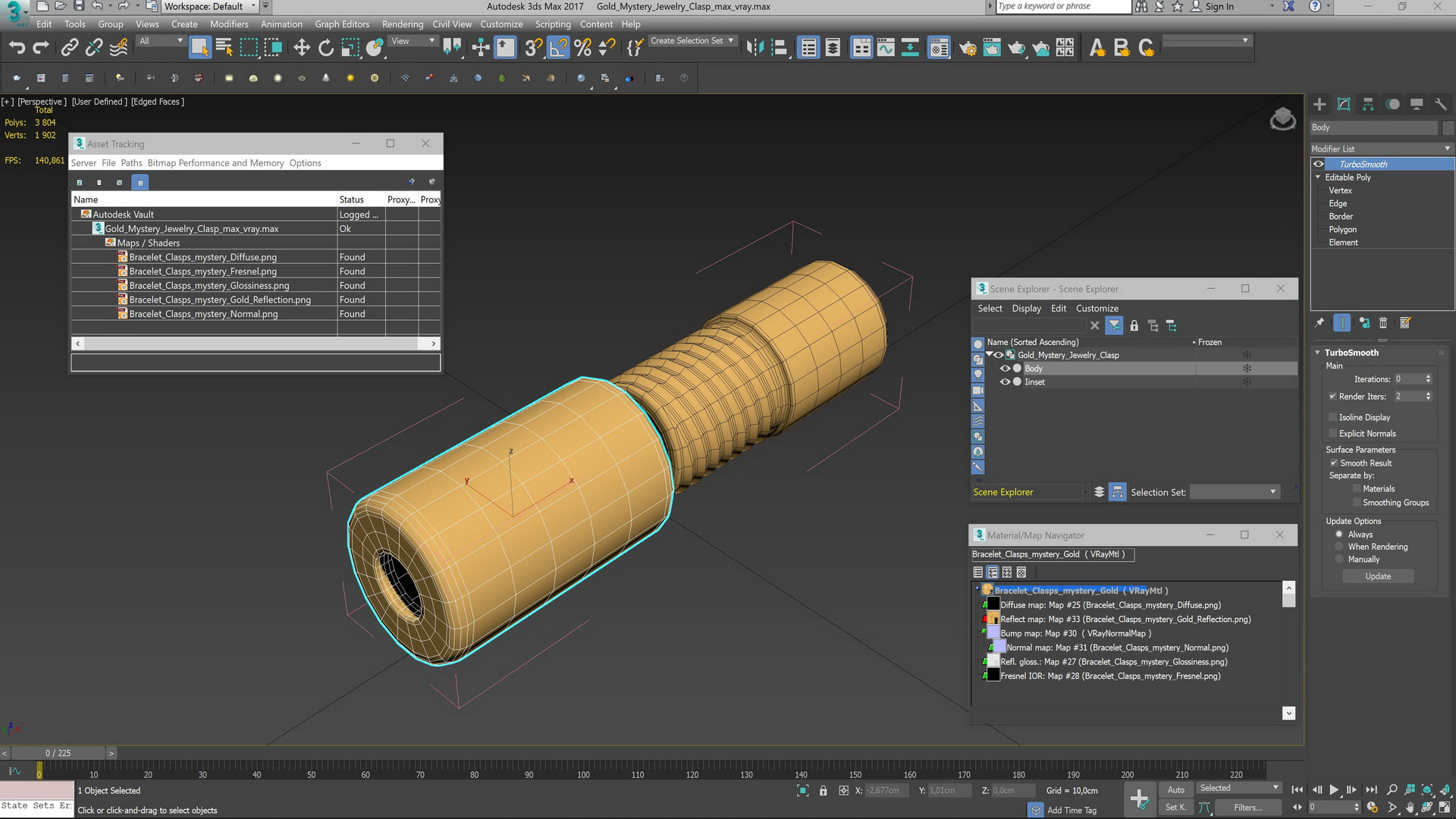The width and height of the screenshot is (1456, 819).
Task: Click the Sign In link
Action: (1219, 7)
